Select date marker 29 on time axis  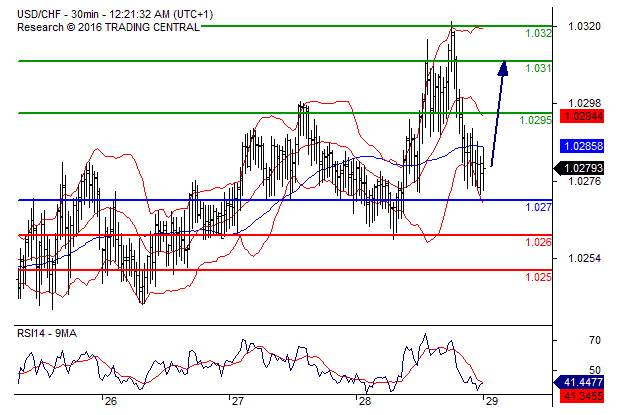[492, 401]
